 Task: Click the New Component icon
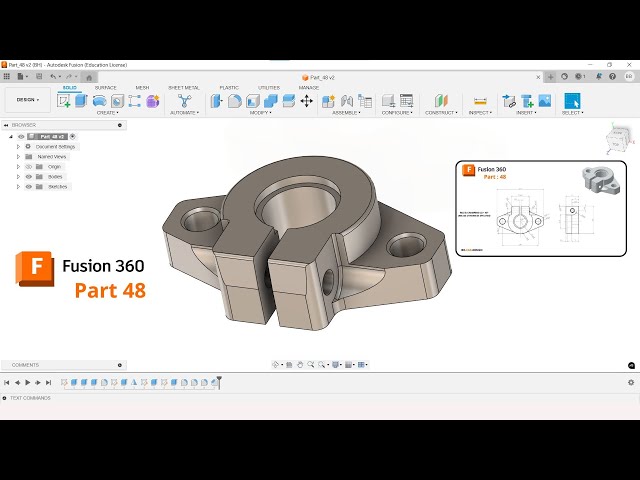329,101
